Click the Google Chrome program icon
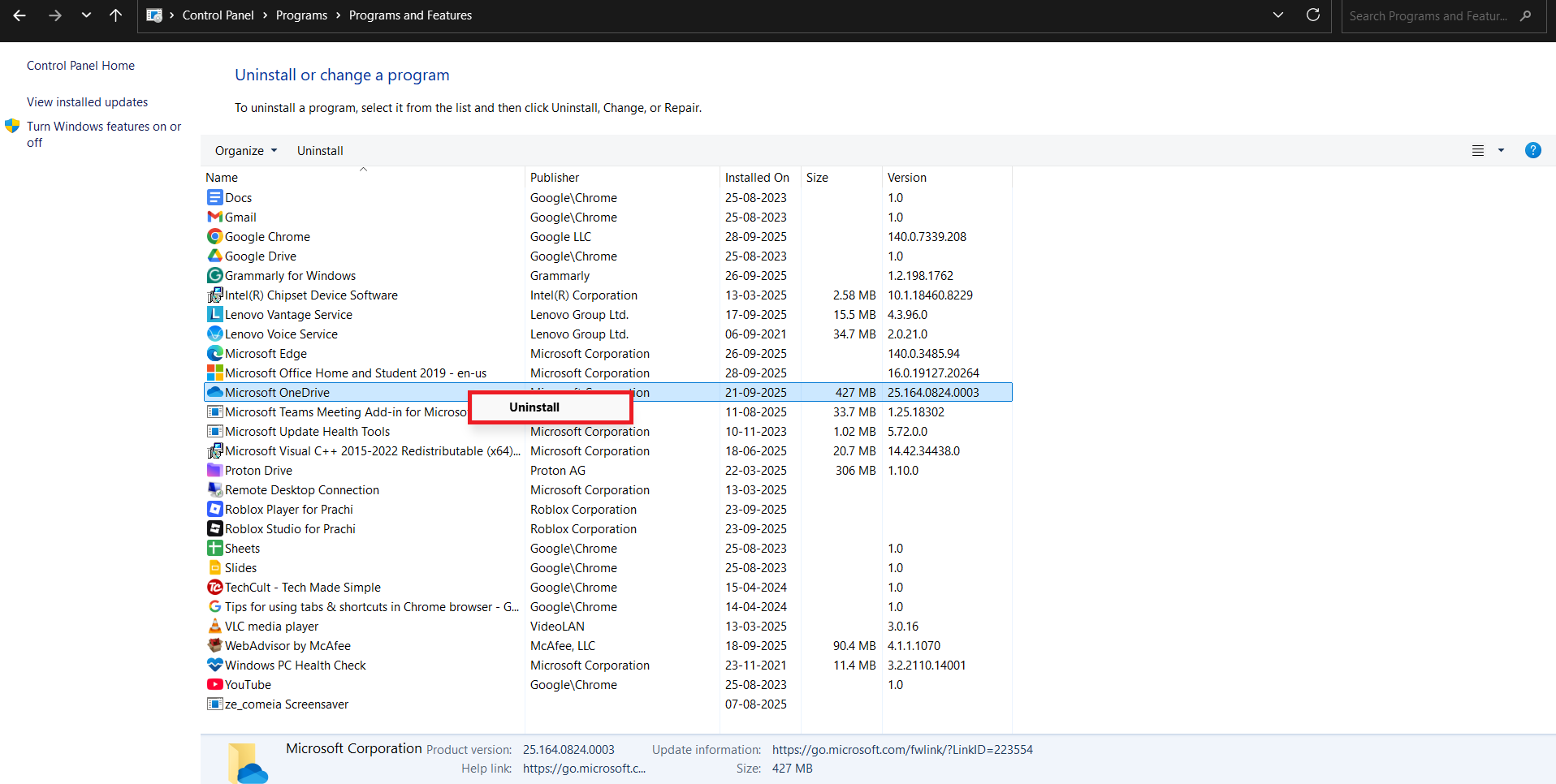The image size is (1556, 784). click(x=214, y=236)
